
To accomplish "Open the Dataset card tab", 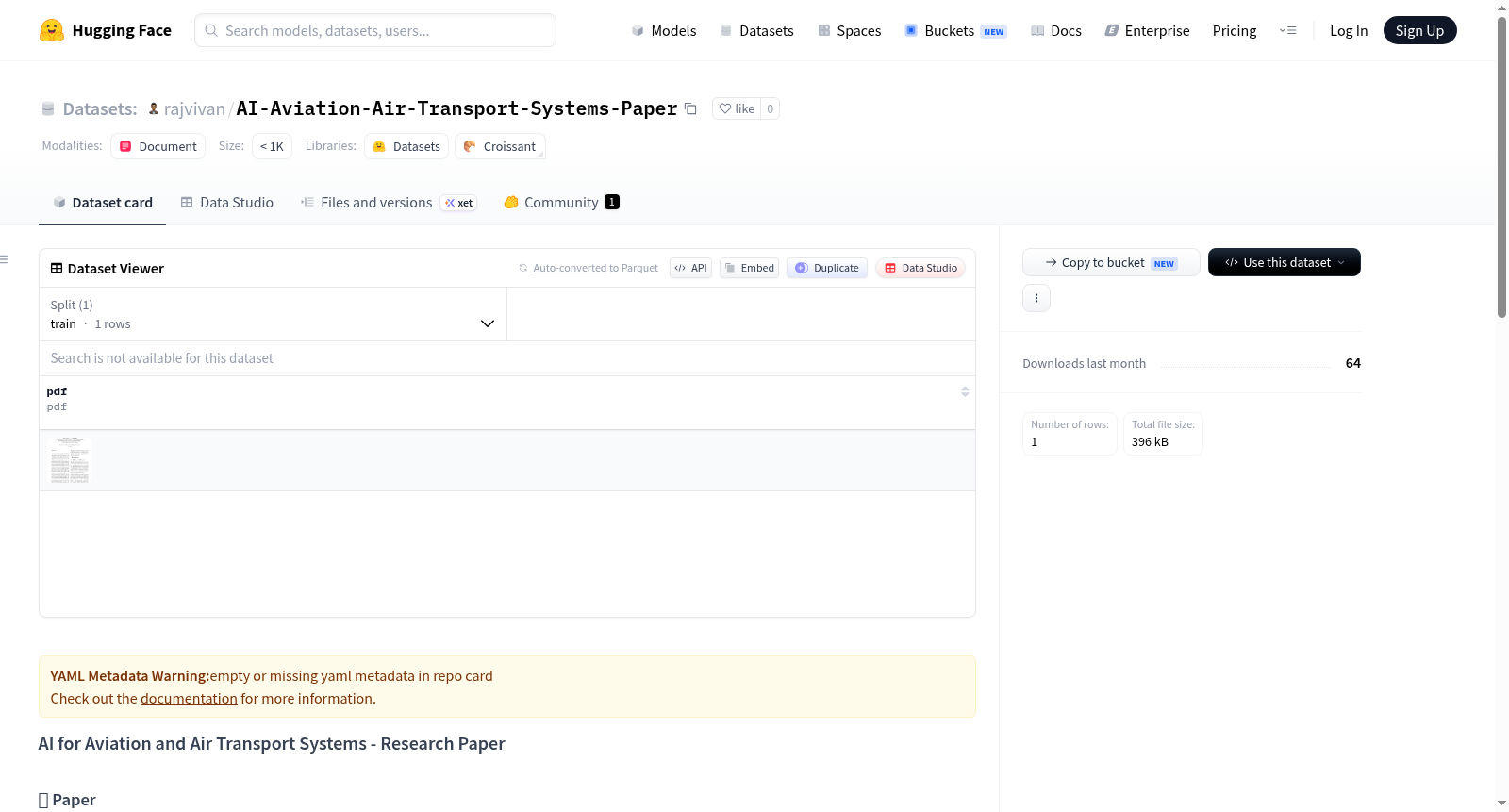I will [x=102, y=203].
